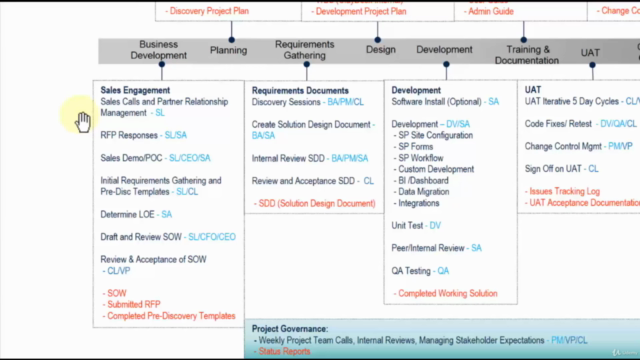Click the connector dot under Business Development

point(162,64)
